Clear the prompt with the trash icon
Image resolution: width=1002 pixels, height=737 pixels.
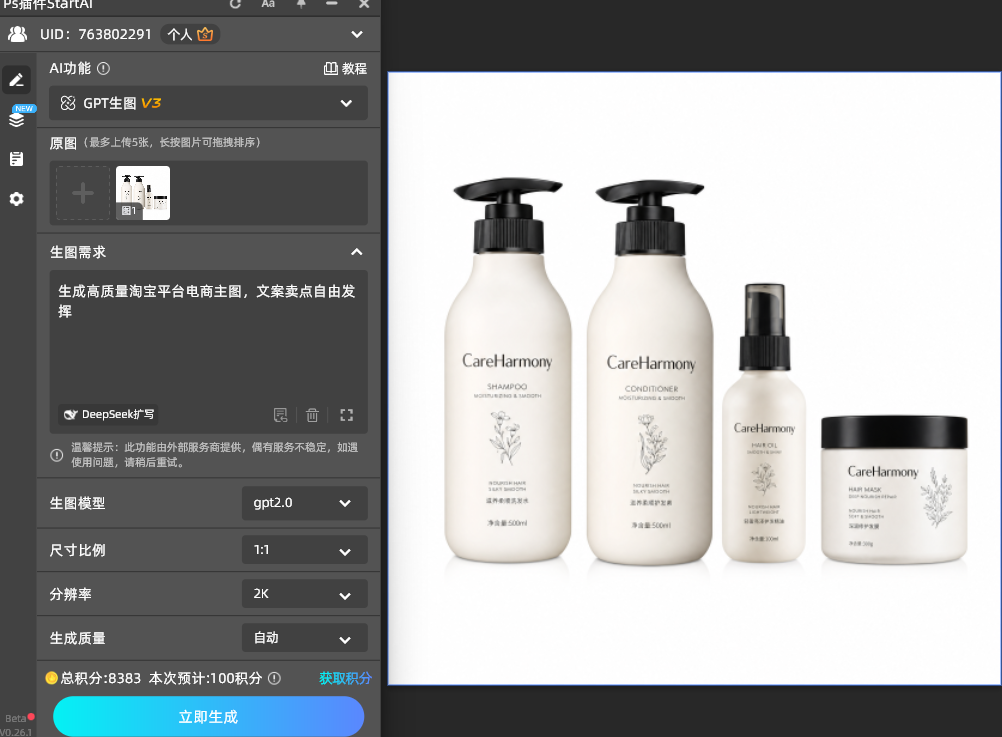pyautogui.click(x=312, y=415)
